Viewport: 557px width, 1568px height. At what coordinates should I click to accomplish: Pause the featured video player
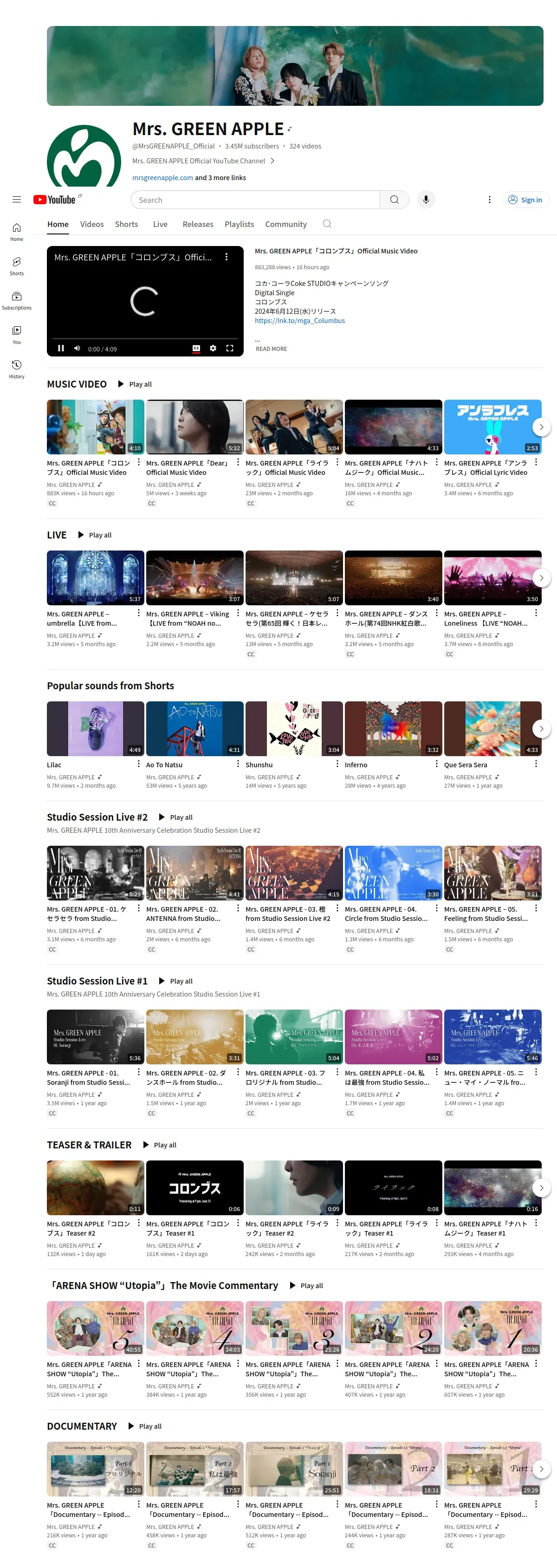coord(61,348)
